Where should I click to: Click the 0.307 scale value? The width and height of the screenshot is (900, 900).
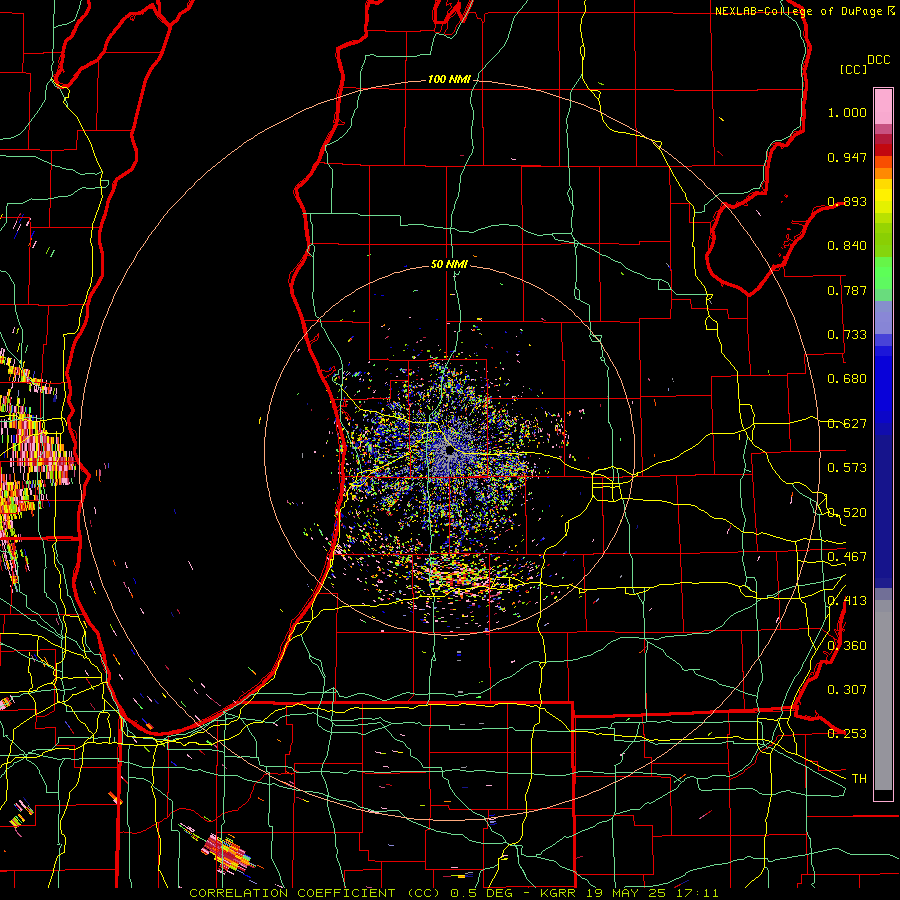click(x=847, y=690)
